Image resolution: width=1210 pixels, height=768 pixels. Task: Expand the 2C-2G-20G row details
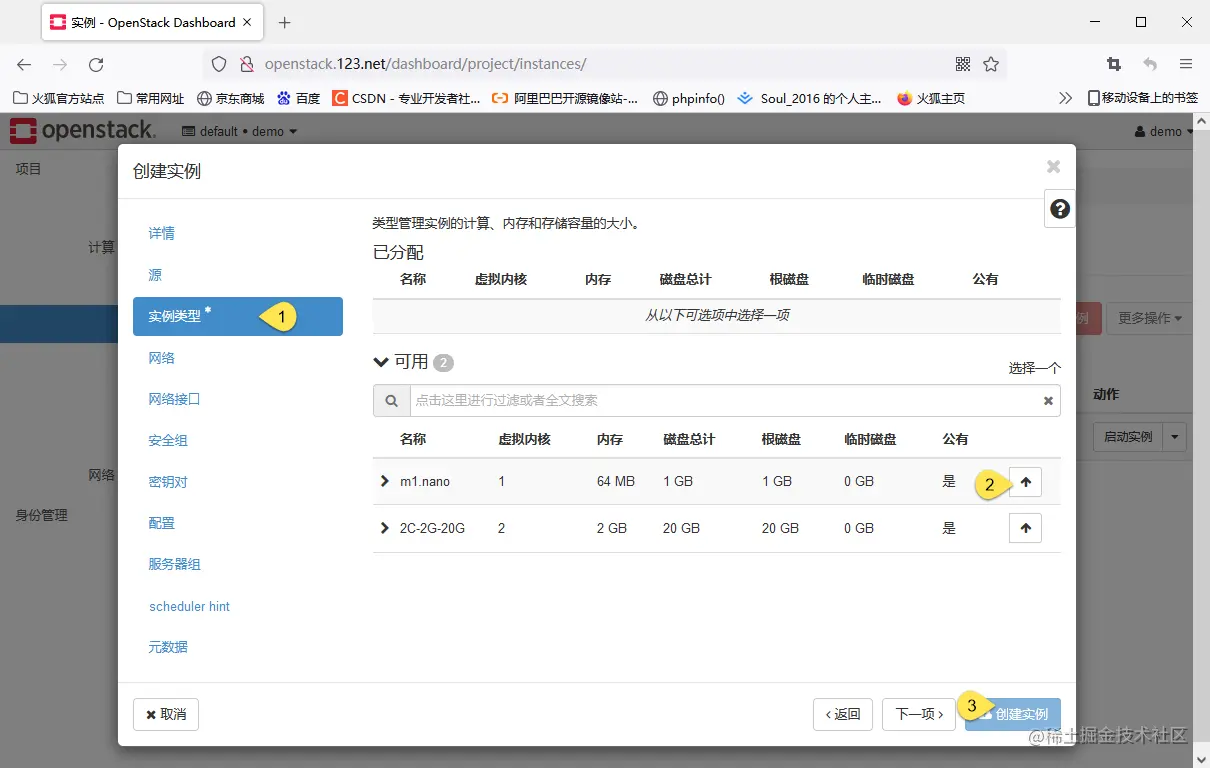[385, 528]
